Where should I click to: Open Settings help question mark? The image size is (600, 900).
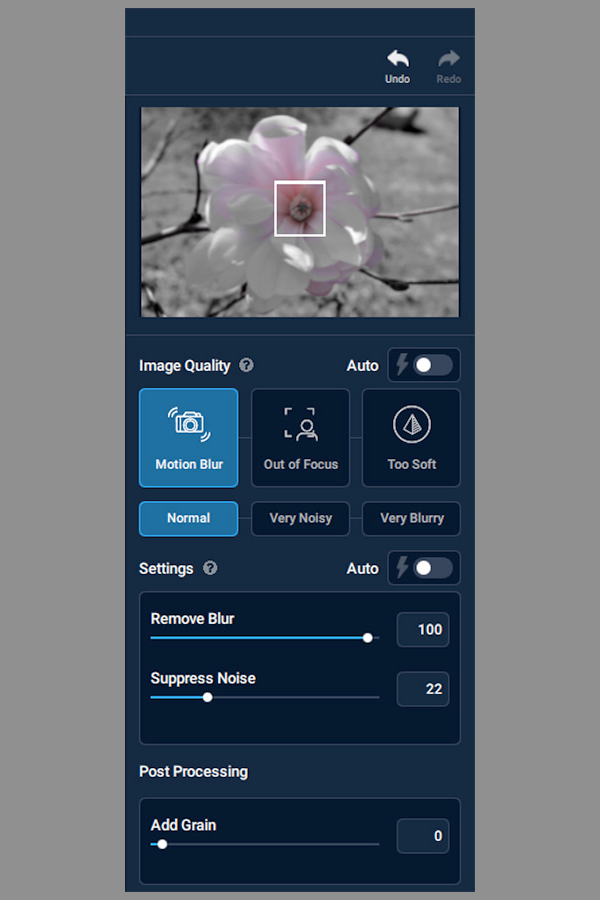point(210,568)
